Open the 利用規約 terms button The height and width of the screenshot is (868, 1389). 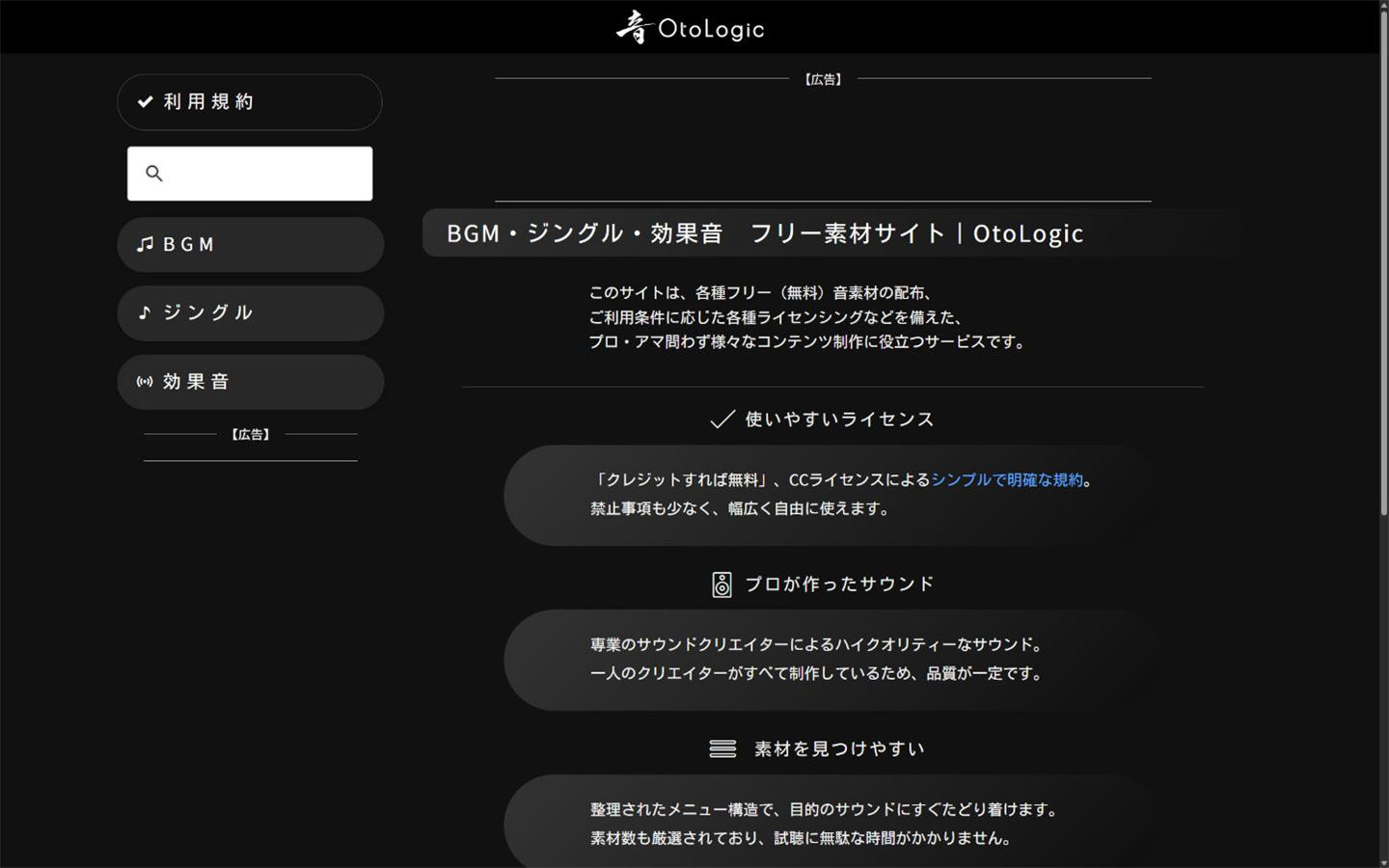pos(250,102)
